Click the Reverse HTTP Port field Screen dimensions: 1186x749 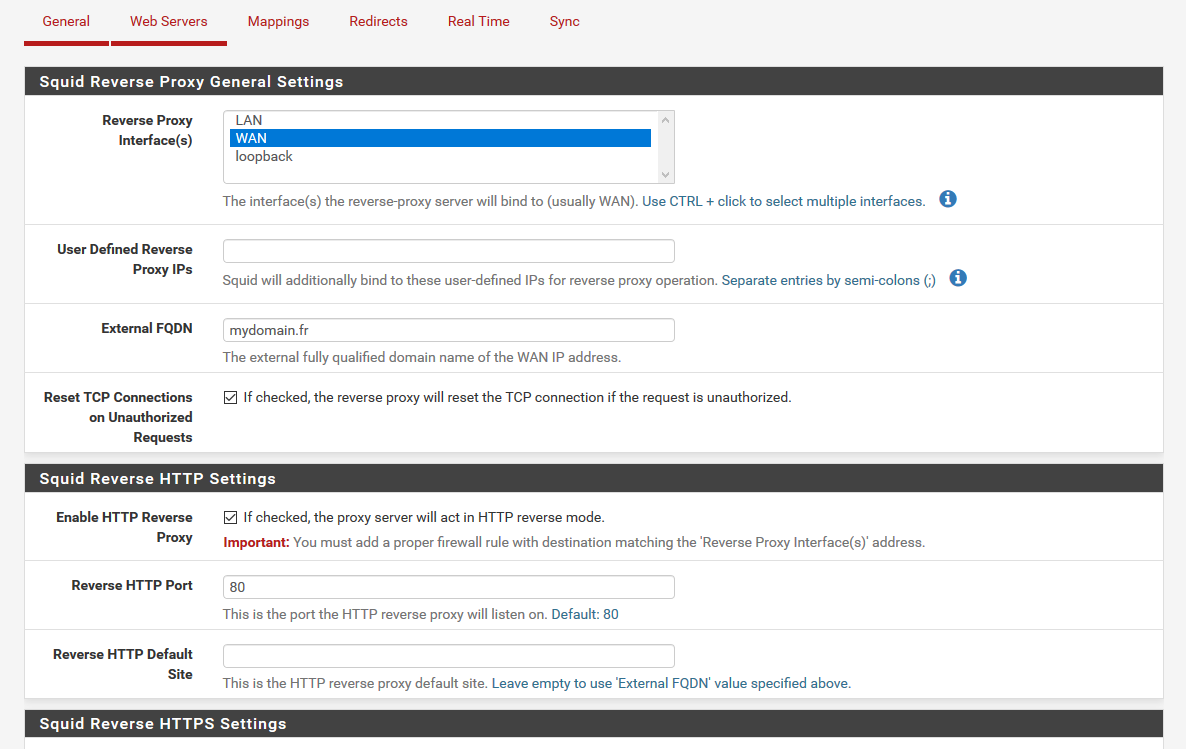click(x=448, y=587)
